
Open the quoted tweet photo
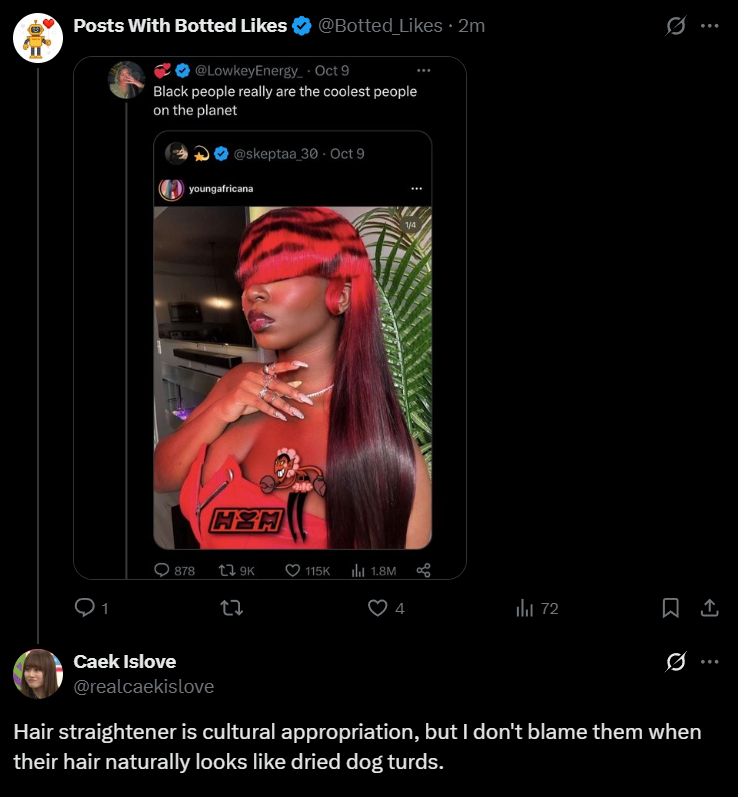[x=292, y=377]
